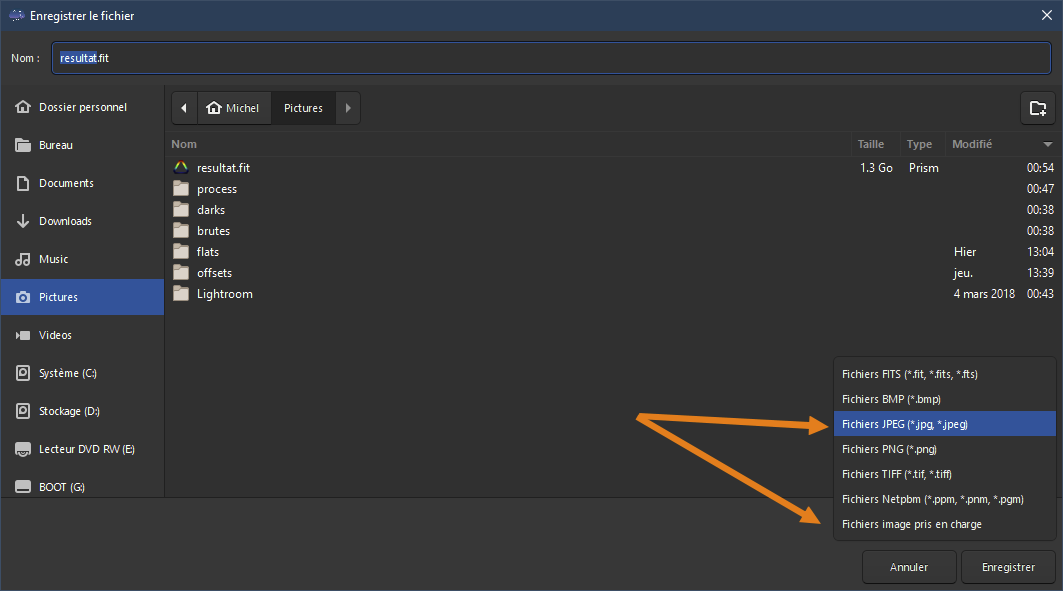Click the Prism type cell
1063x591 pixels.
coord(923,167)
